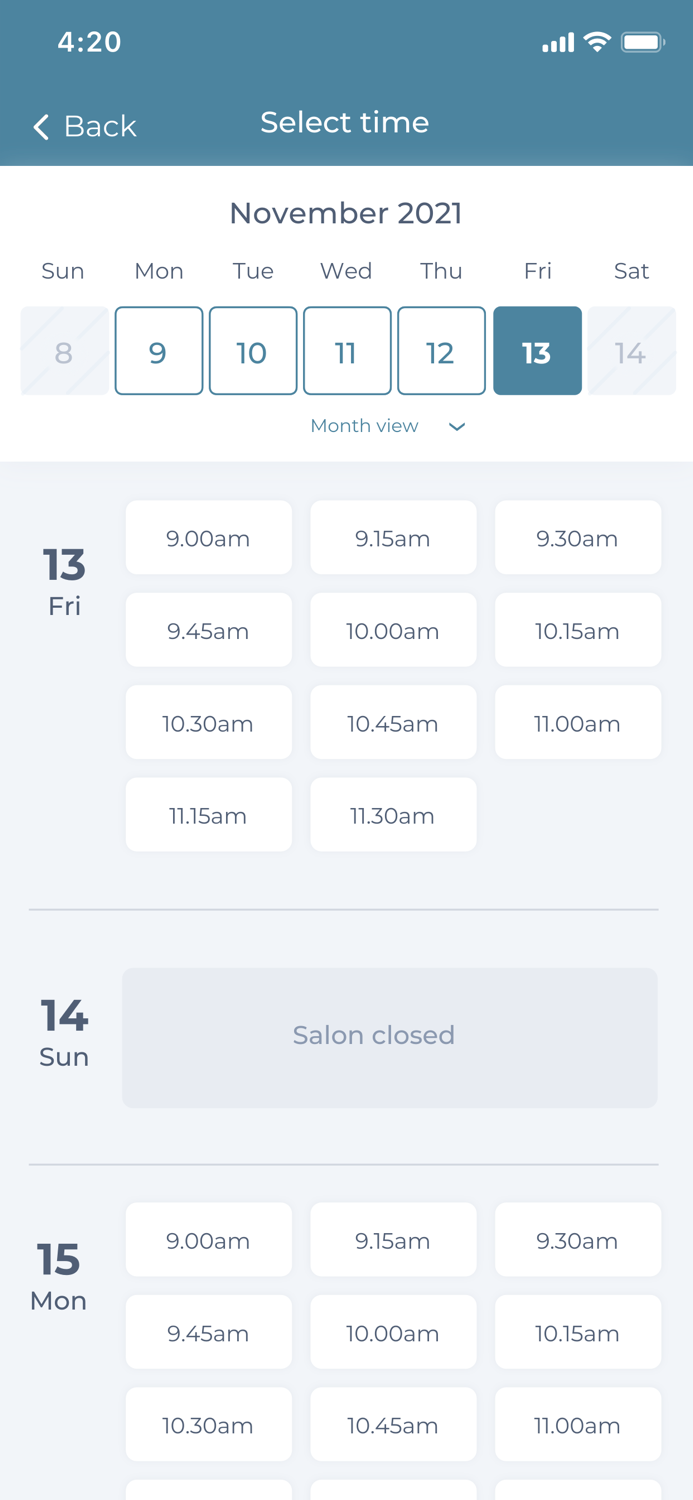This screenshot has width=693, height=1500.
Task: Open the Month view dropdown
Action: 364,426
